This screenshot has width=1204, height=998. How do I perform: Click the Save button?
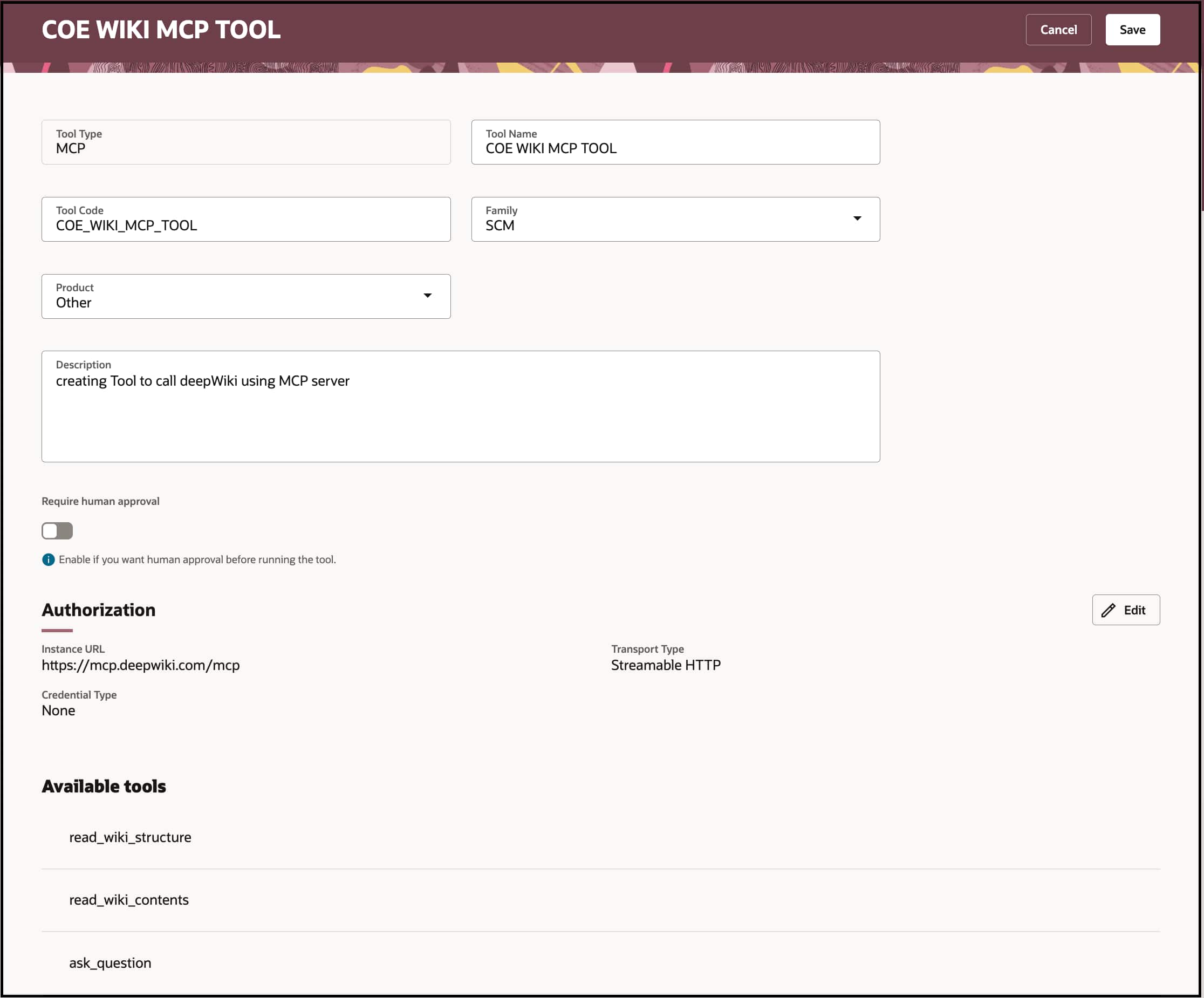1132,29
